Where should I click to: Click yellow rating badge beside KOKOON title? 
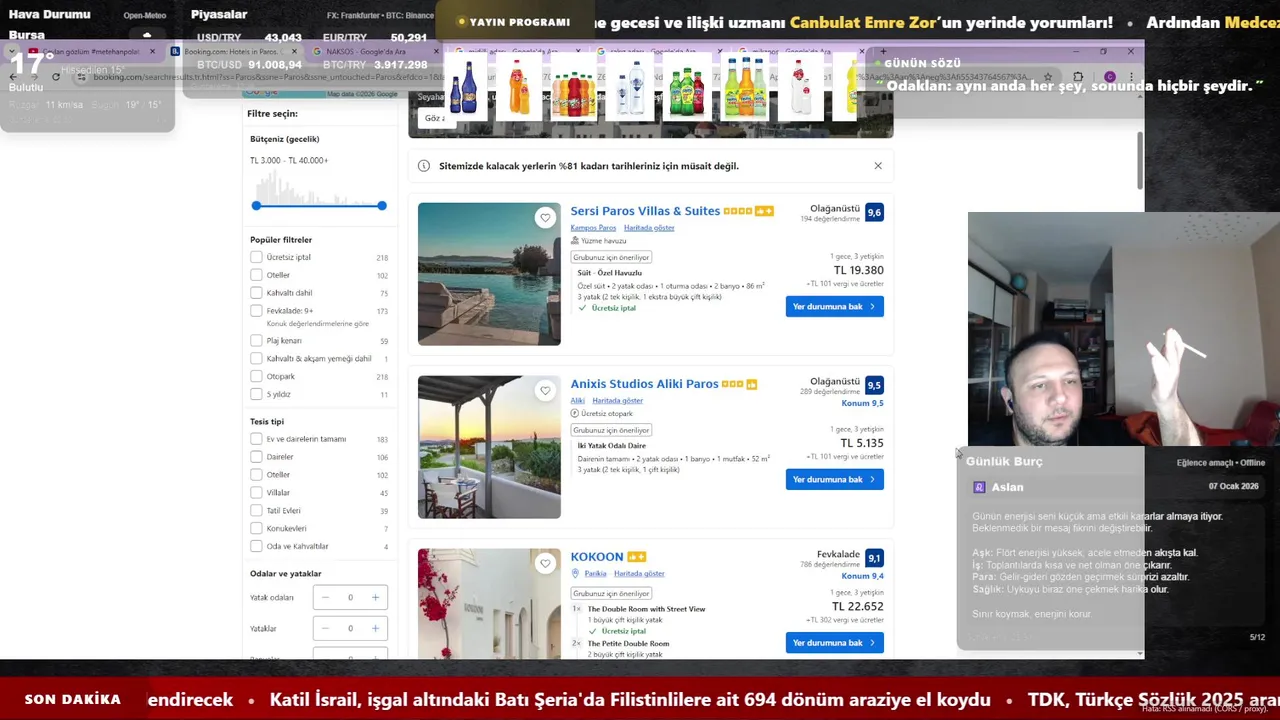pos(637,557)
